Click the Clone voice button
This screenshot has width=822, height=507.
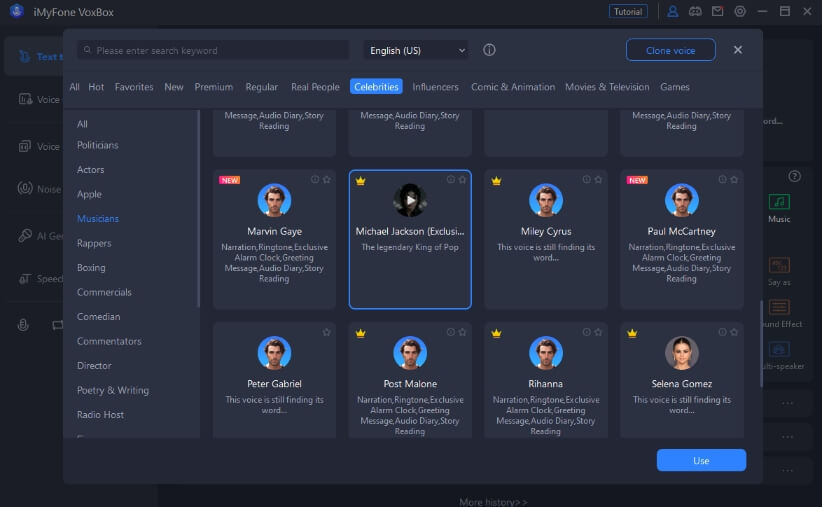coord(670,50)
